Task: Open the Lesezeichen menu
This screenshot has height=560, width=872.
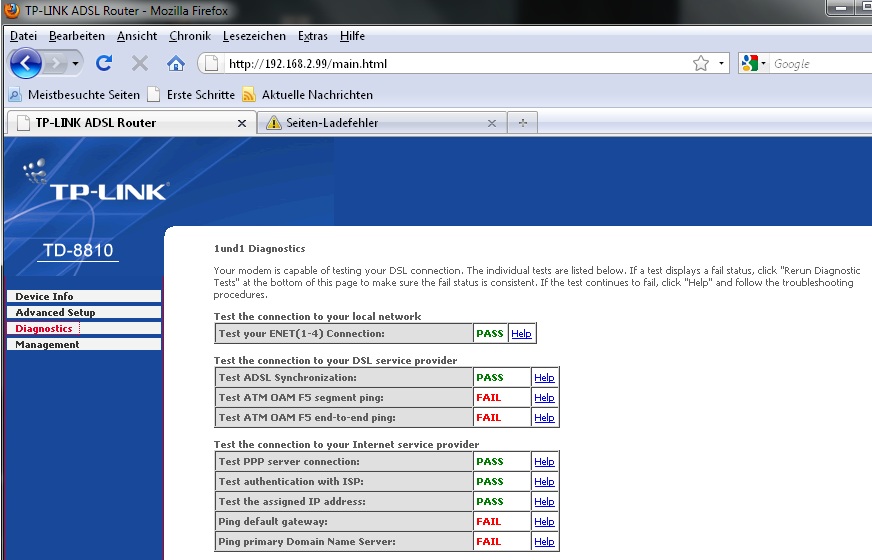Action: coord(254,36)
